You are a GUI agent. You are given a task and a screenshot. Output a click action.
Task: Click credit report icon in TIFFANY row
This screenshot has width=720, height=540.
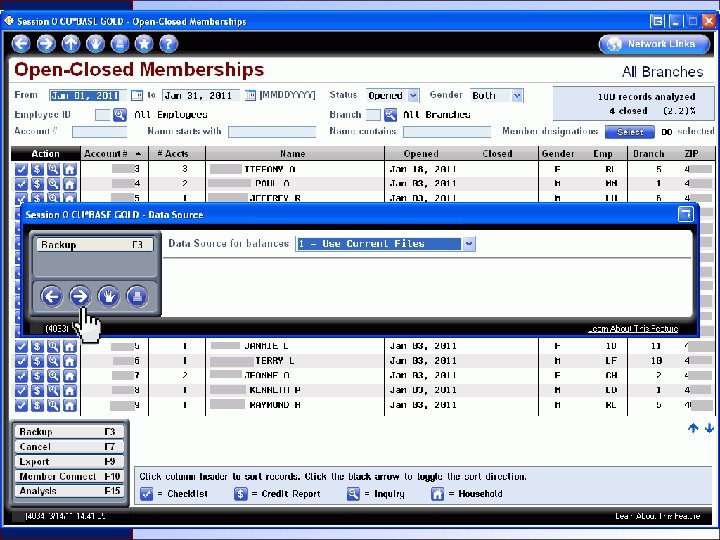pos(37,169)
